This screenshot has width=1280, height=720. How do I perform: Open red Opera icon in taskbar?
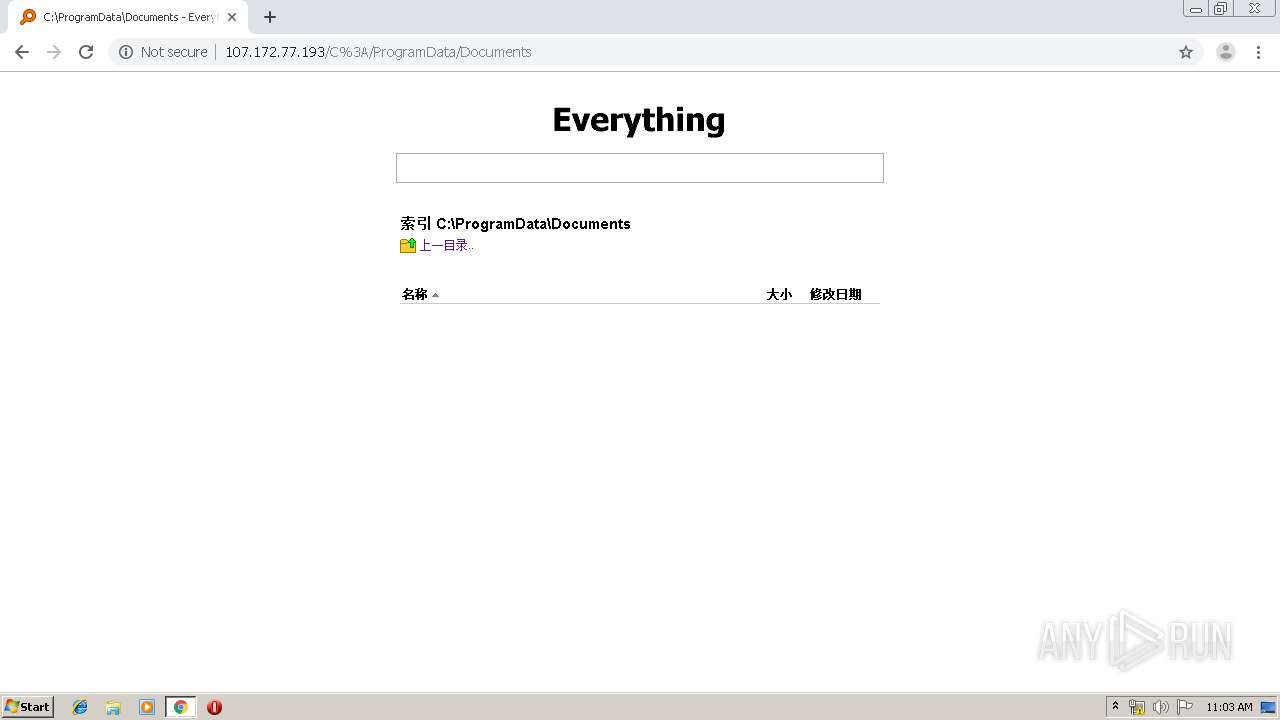214,707
